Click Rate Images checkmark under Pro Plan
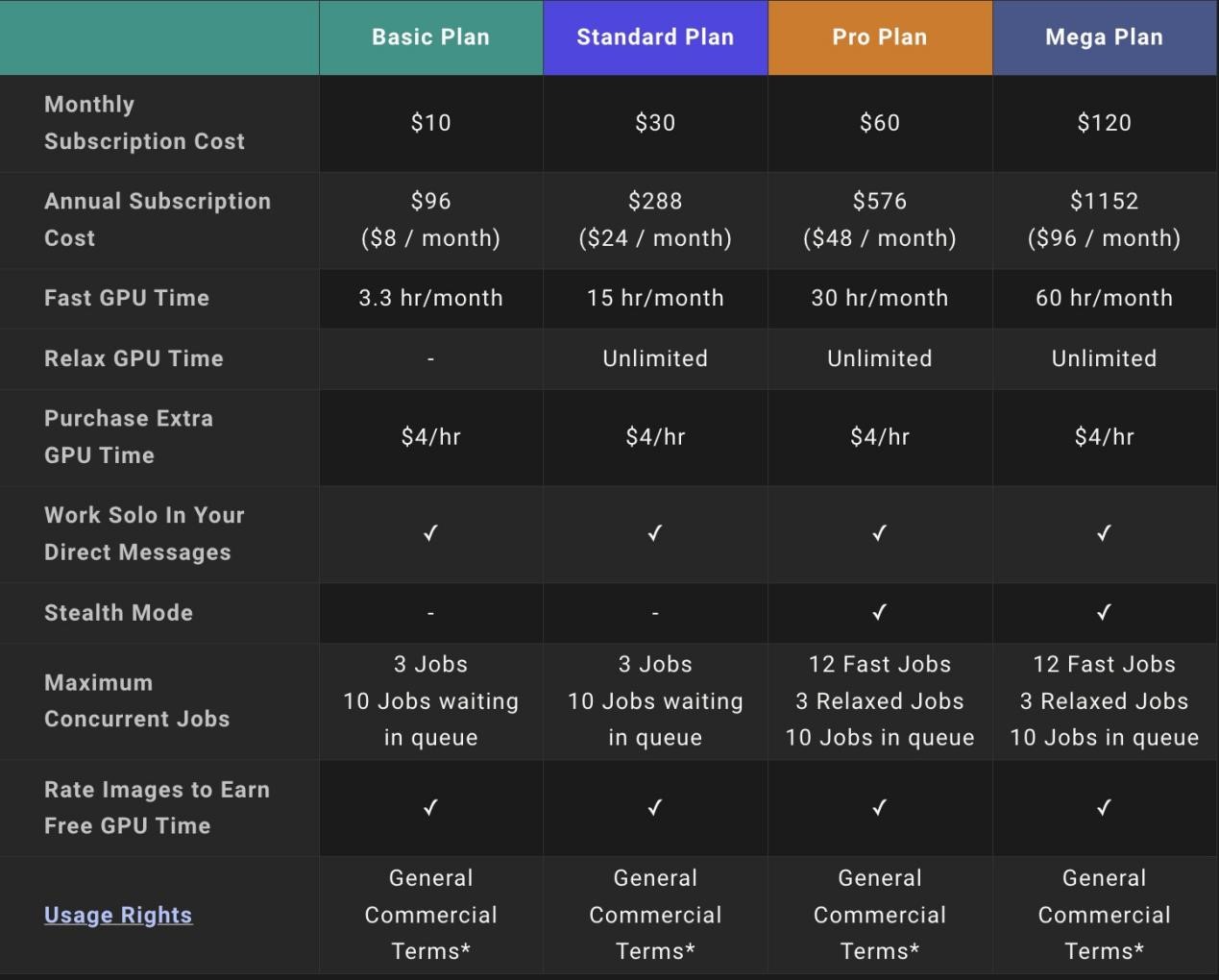Screen dimensions: 1219x980 tap(879, 808)
